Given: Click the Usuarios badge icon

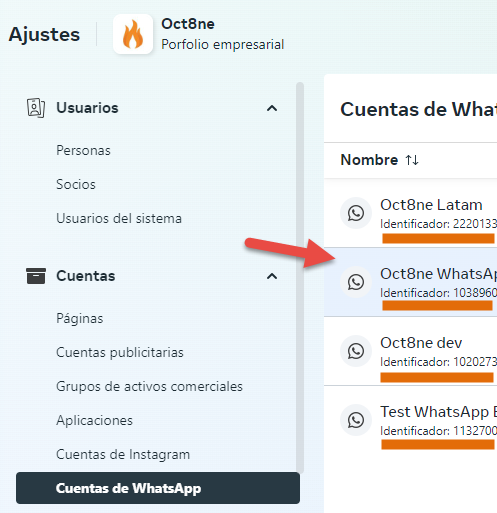Looking at the screenshot, I should point(36,108).
